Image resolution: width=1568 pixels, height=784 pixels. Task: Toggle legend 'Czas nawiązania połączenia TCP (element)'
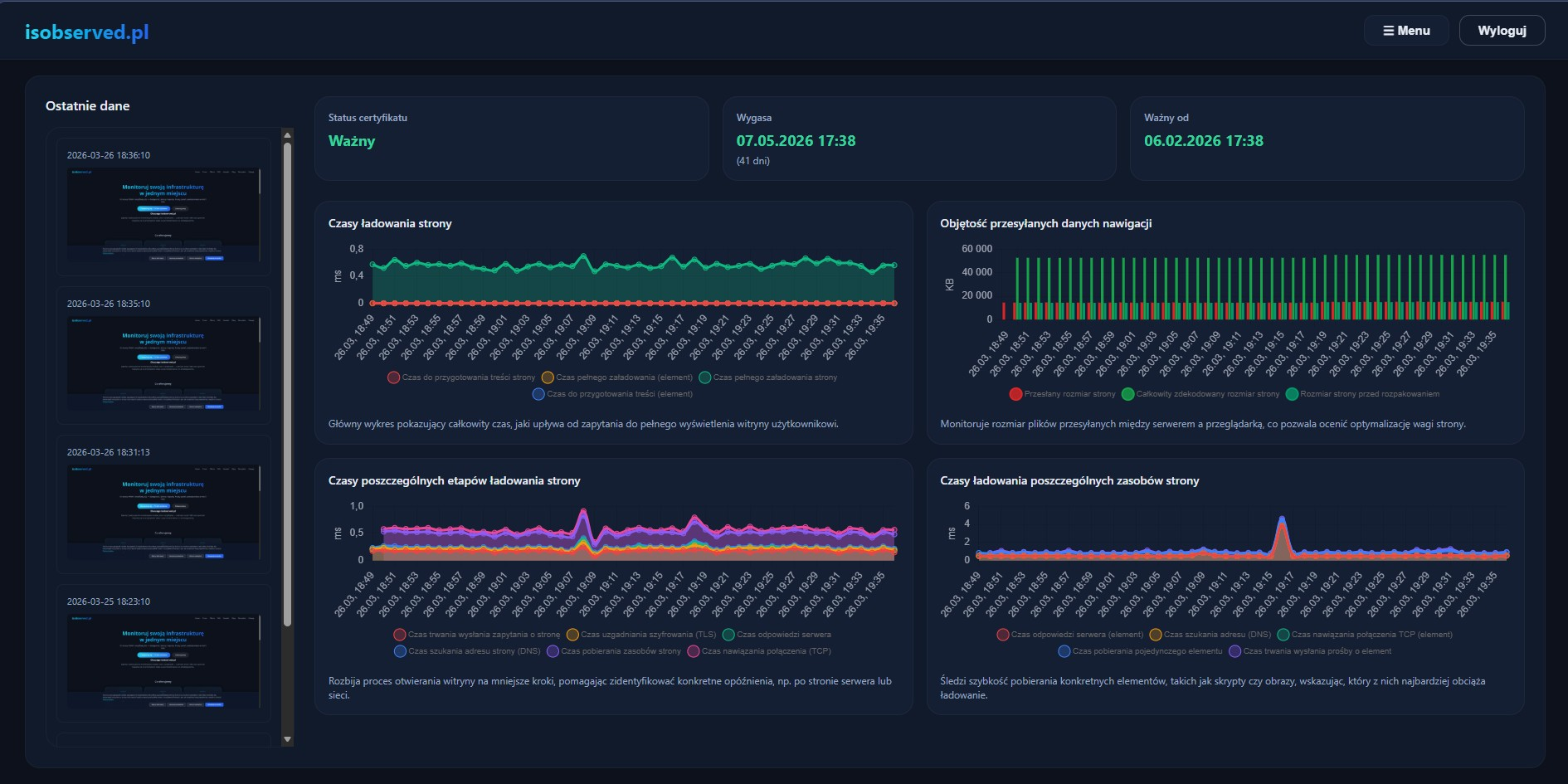pos(1366,635)
